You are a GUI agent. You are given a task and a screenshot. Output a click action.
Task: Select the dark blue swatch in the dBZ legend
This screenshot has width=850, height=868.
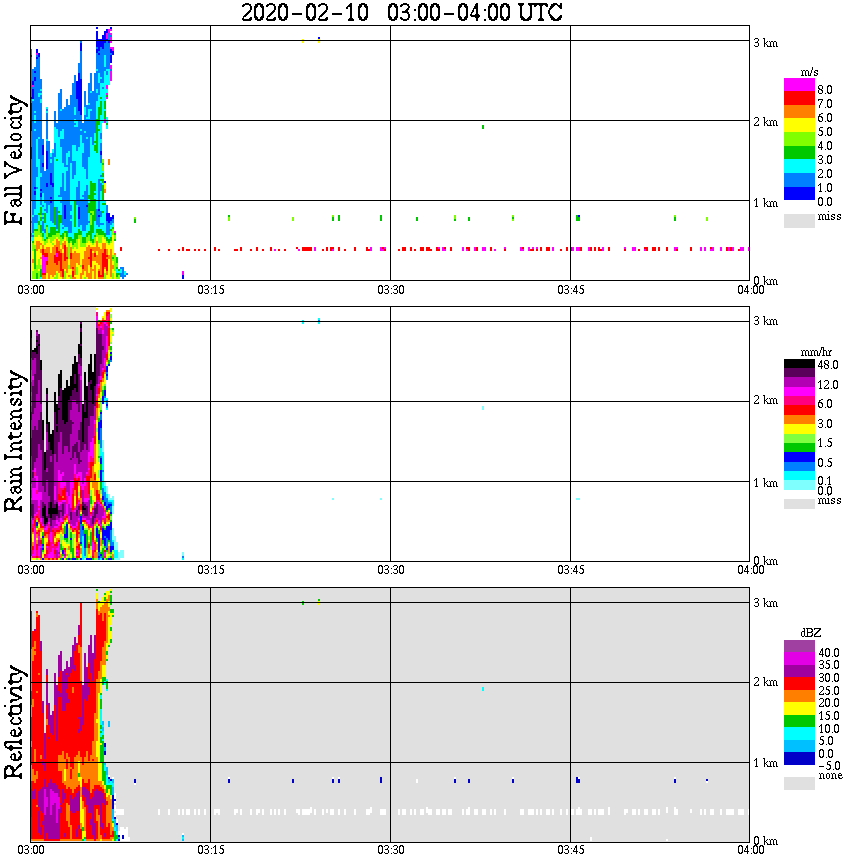[x=799, y=759]
